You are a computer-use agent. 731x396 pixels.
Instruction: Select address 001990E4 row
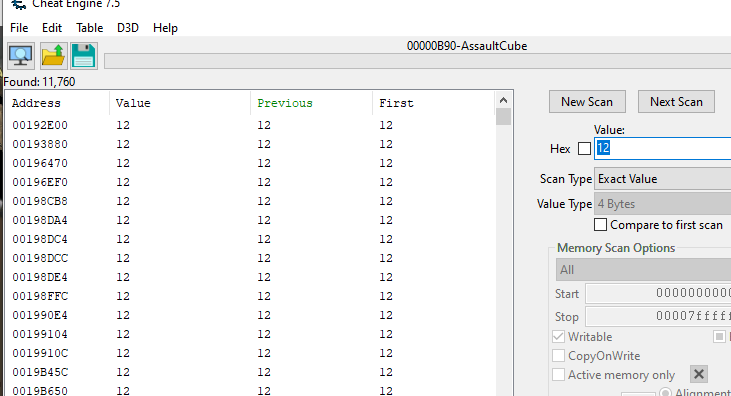[x=250, y=315]
